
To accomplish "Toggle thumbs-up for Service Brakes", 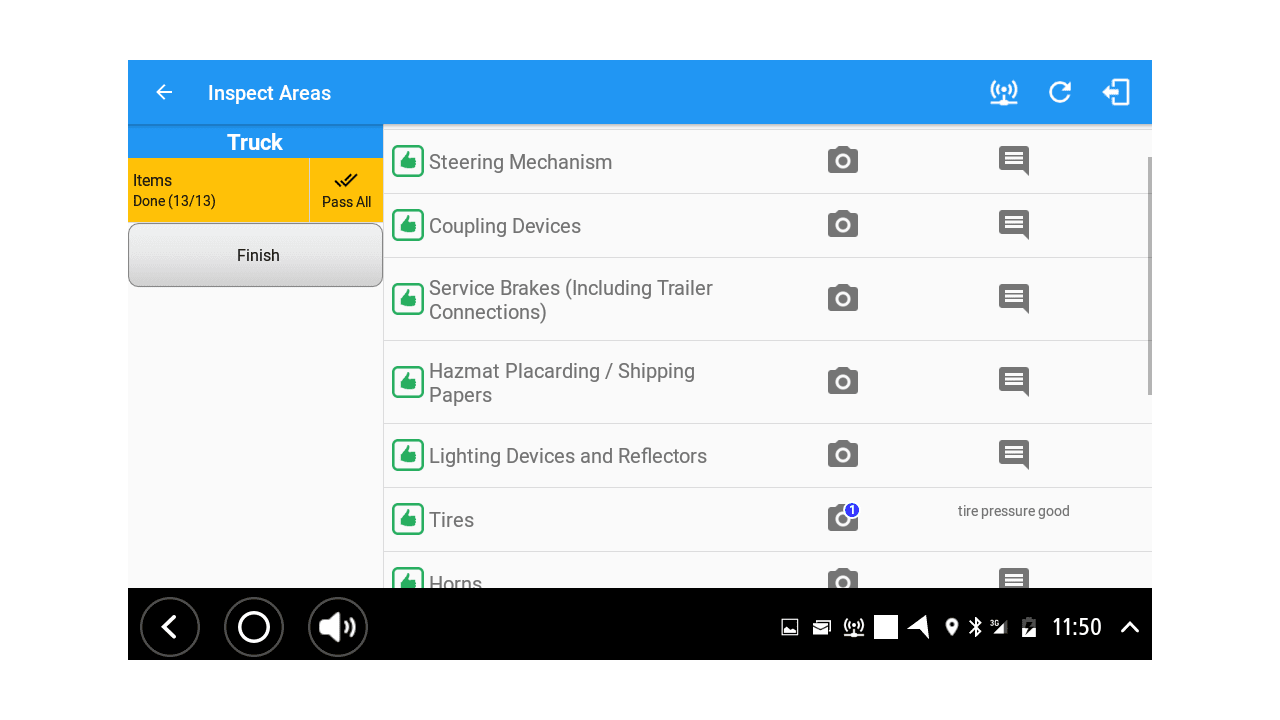I will pos(408,299).
